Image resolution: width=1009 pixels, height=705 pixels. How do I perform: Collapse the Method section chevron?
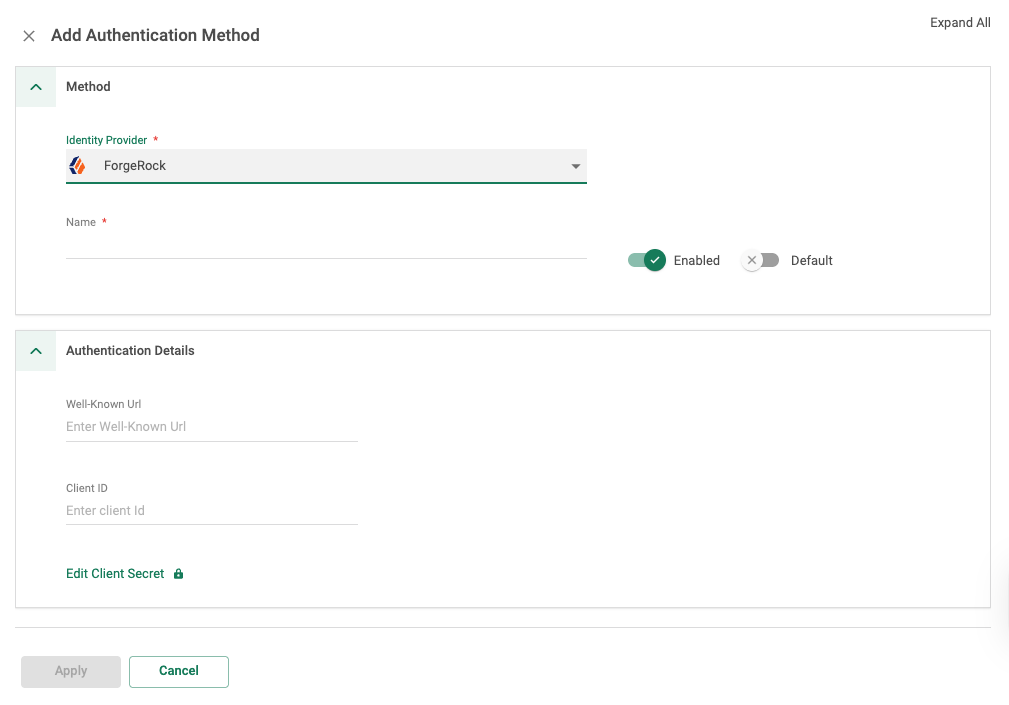click(x=36, y=87)
